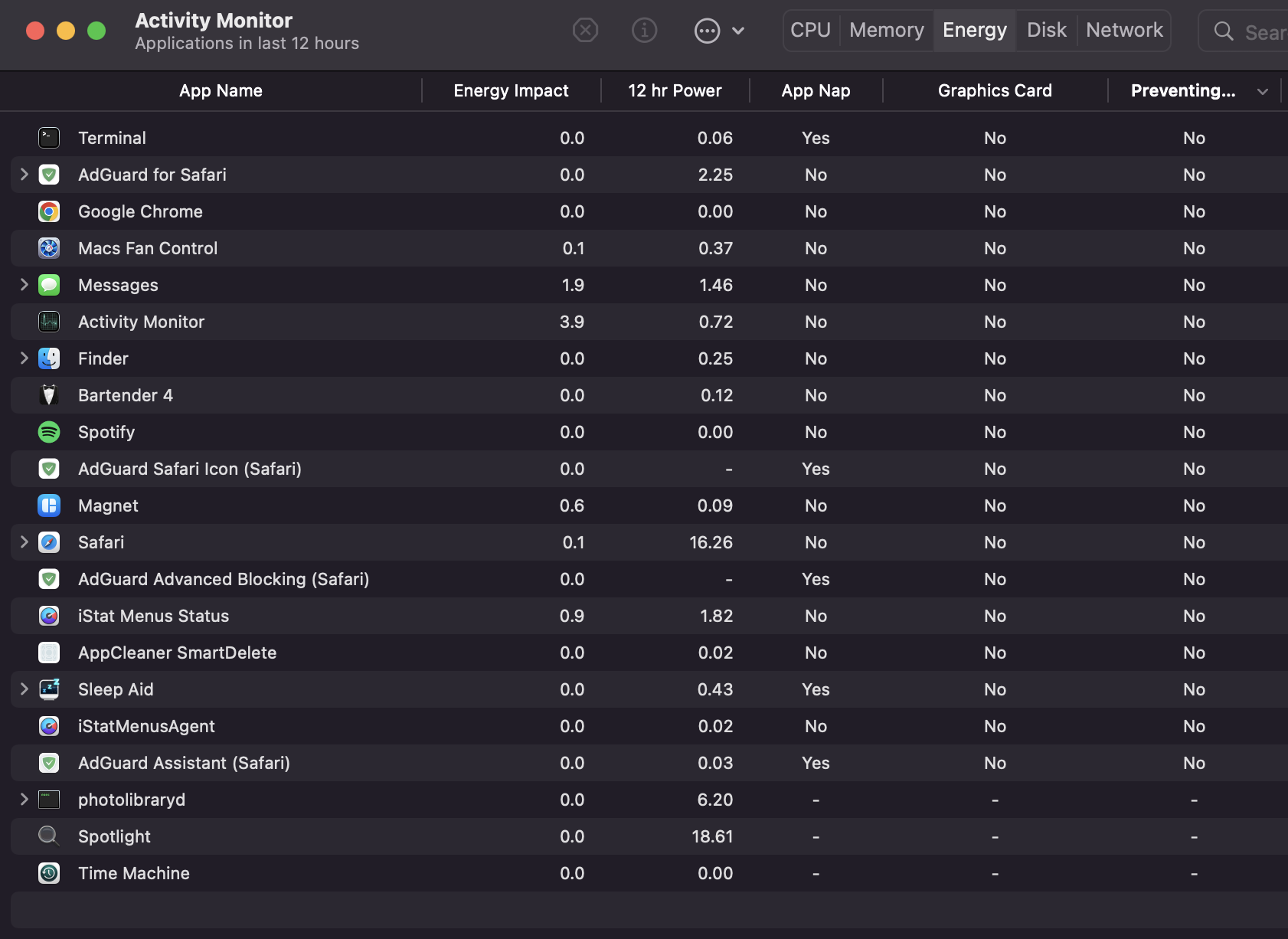Click the AdGuard Assistant shield icon
The height and width of the screenshot is (939, 1288).
pyautogui.click(x=49, y=763)
